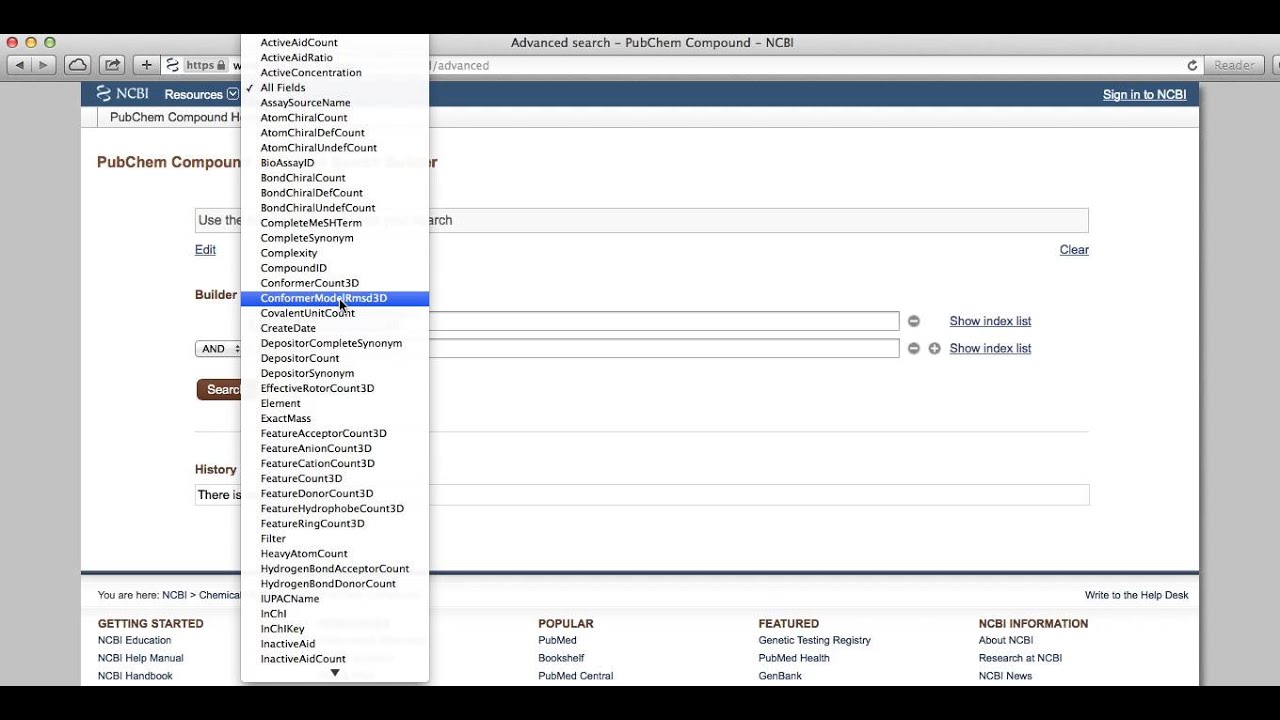
Task: Click the Clear link
Action: (x=1074, y=250)
